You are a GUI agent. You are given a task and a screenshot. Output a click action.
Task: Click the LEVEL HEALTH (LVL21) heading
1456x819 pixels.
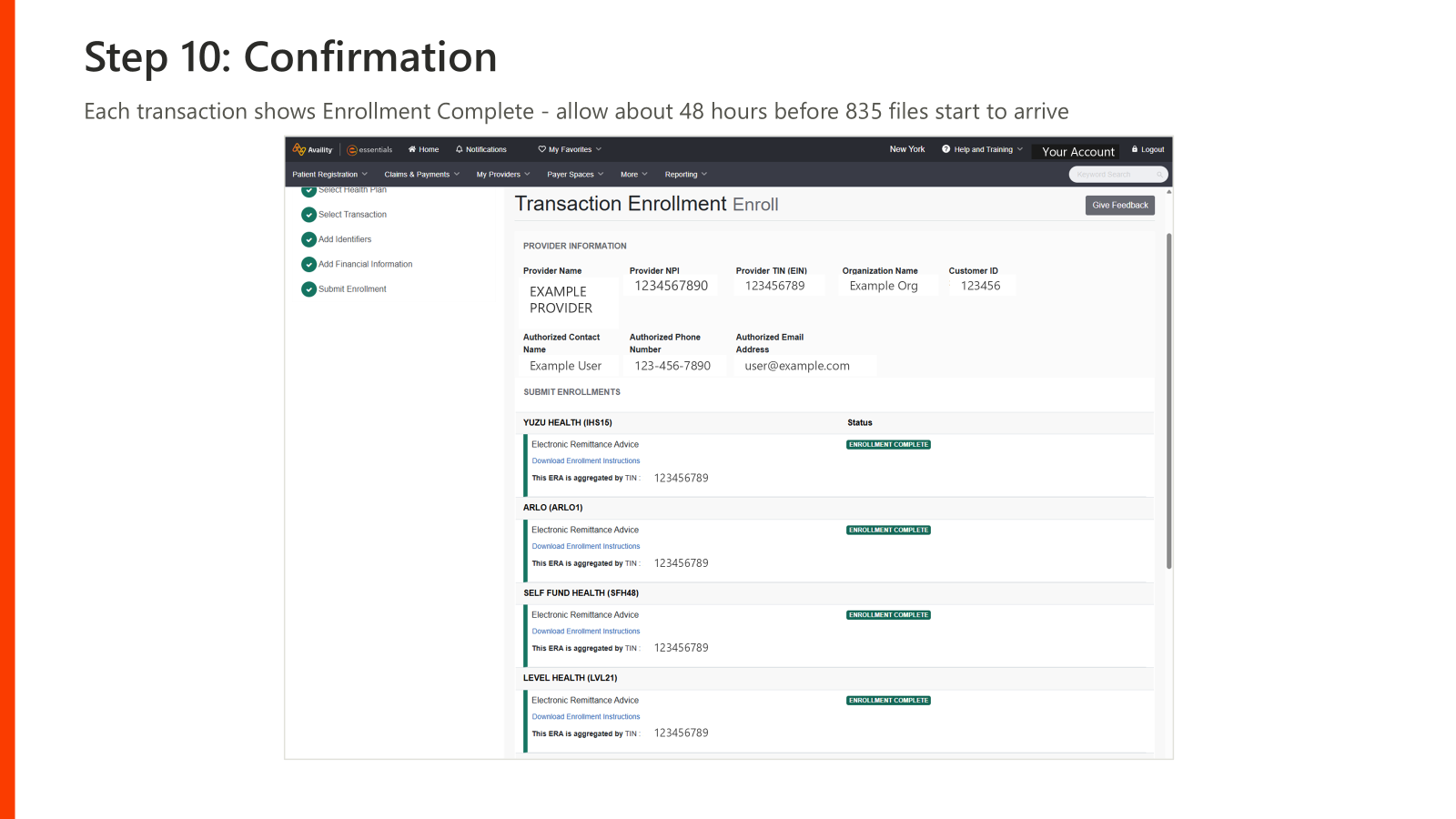(x=570, y=678)
